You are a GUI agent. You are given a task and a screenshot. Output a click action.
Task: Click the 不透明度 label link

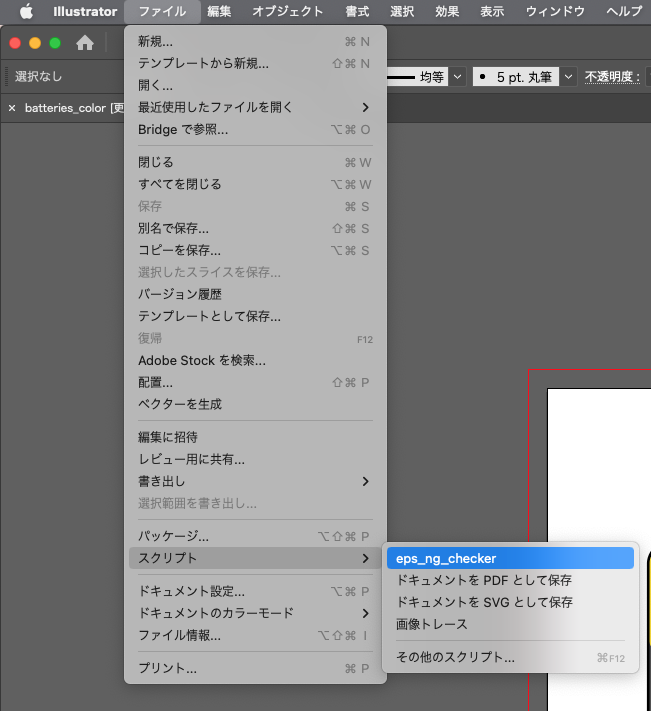612,77
